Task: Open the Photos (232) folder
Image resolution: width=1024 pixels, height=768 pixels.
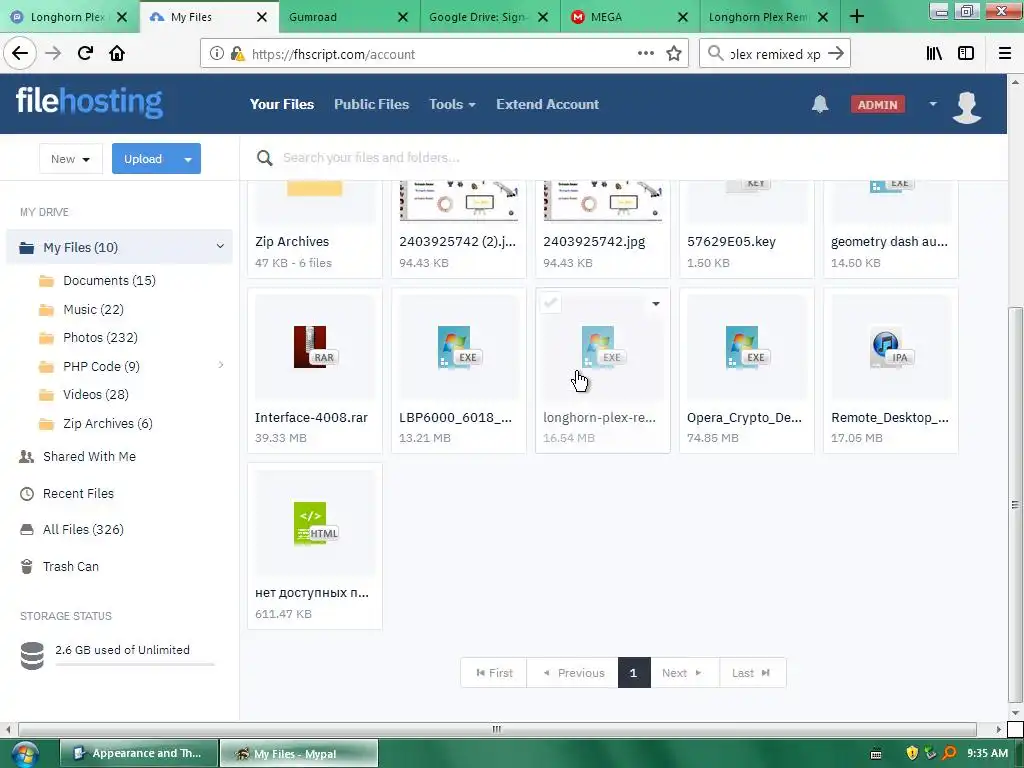Action: coord(100,338)
